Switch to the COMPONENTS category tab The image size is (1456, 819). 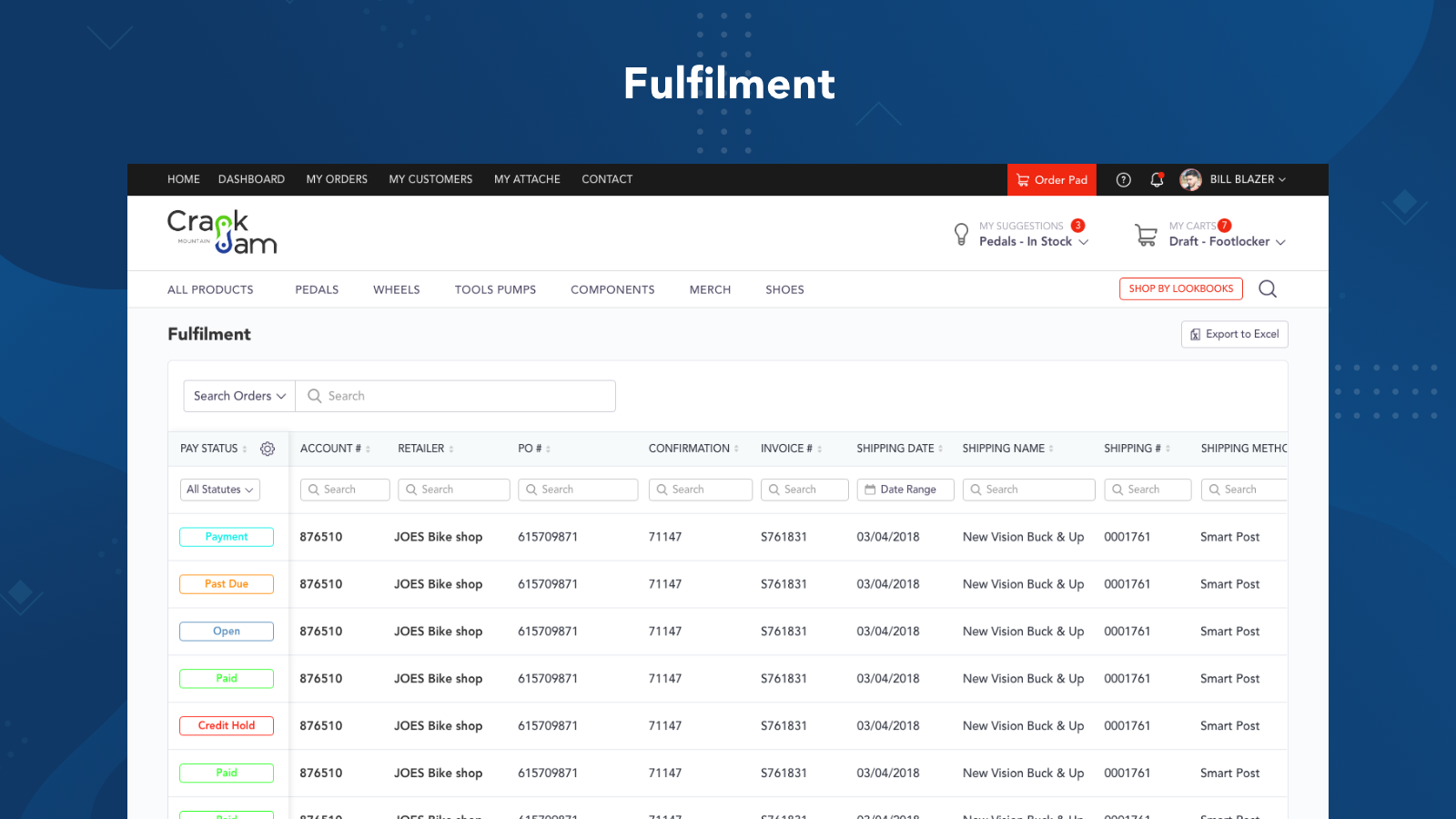coord(612,289)
